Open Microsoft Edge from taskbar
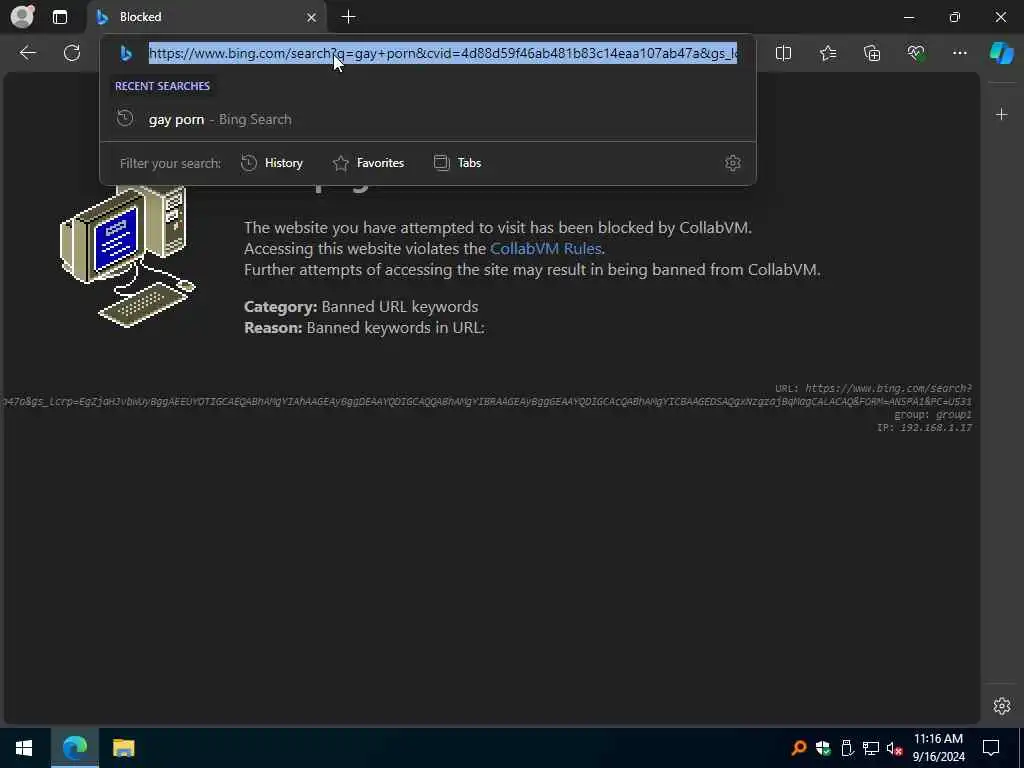This screenshot has width=1024, height=768. tap(75, 748)
